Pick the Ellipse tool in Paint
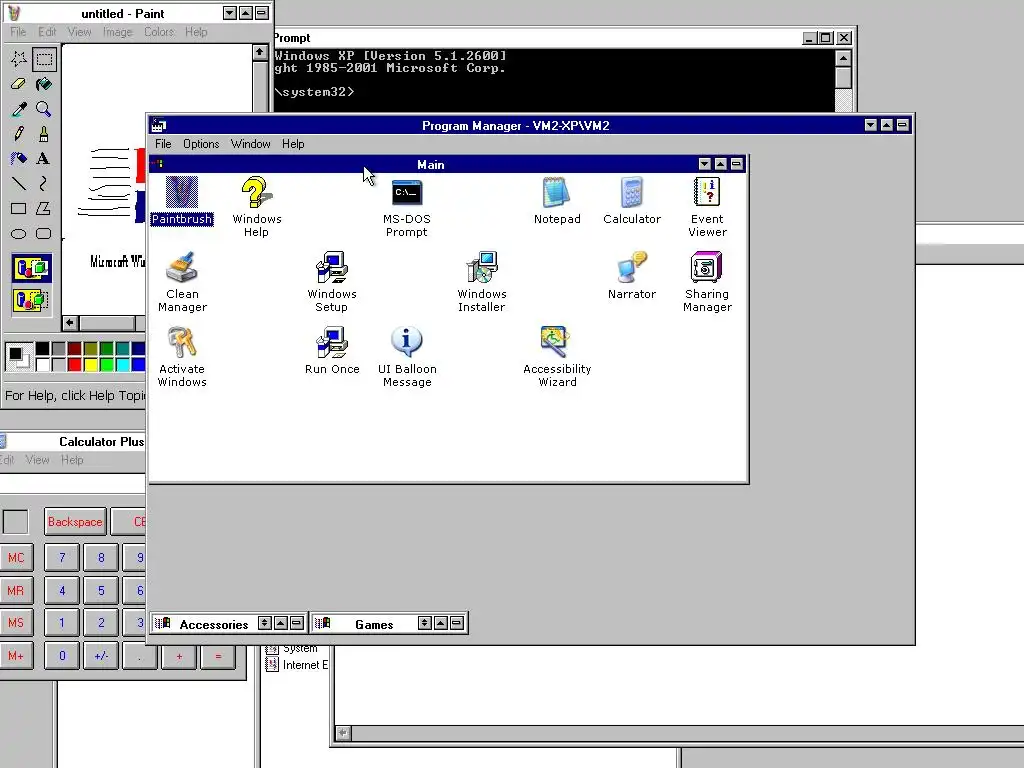This screenshot has width=1024, height=768. (x=18, y=233)
